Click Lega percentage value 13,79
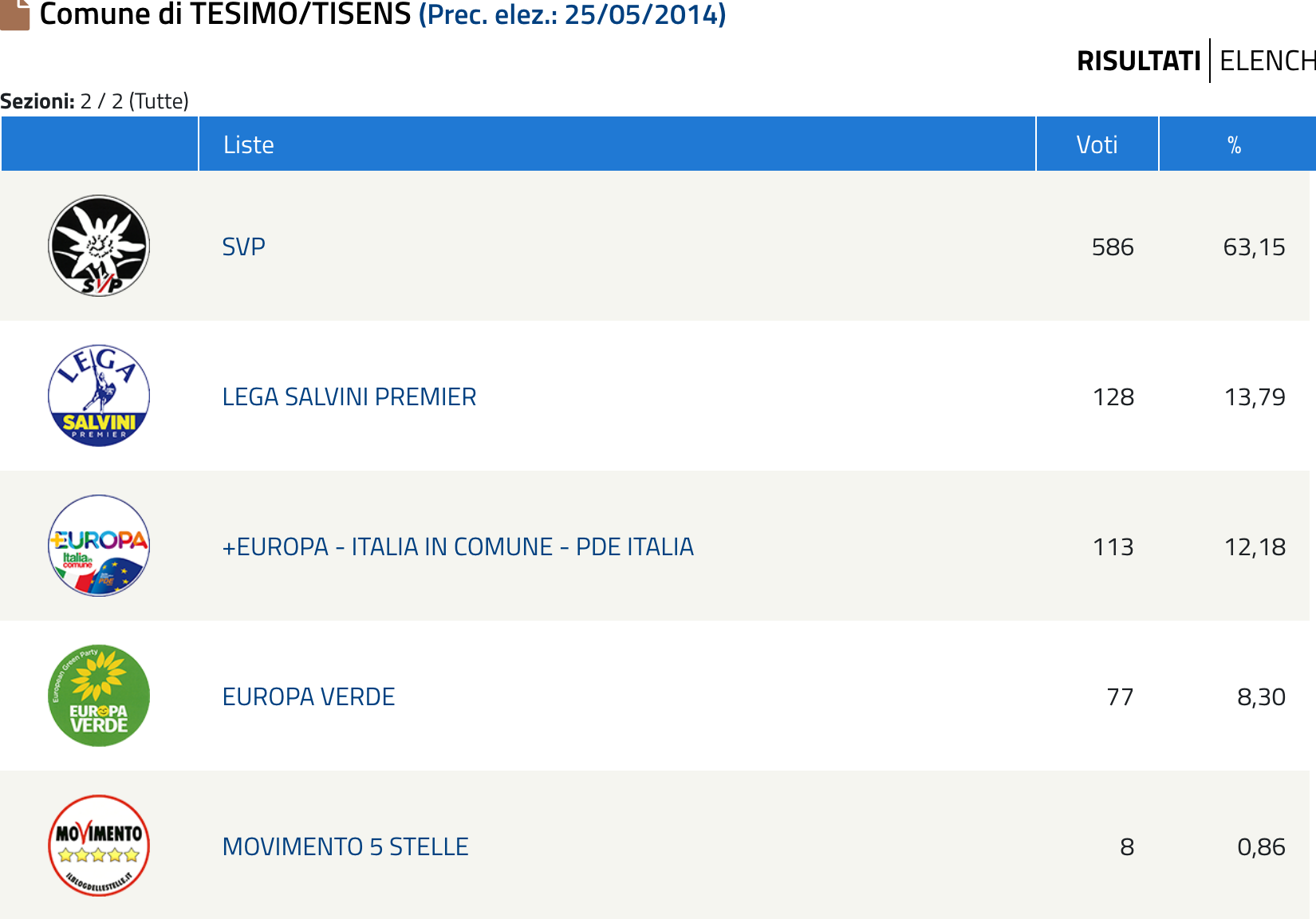1316x919 pixels. pos(1255,397)
